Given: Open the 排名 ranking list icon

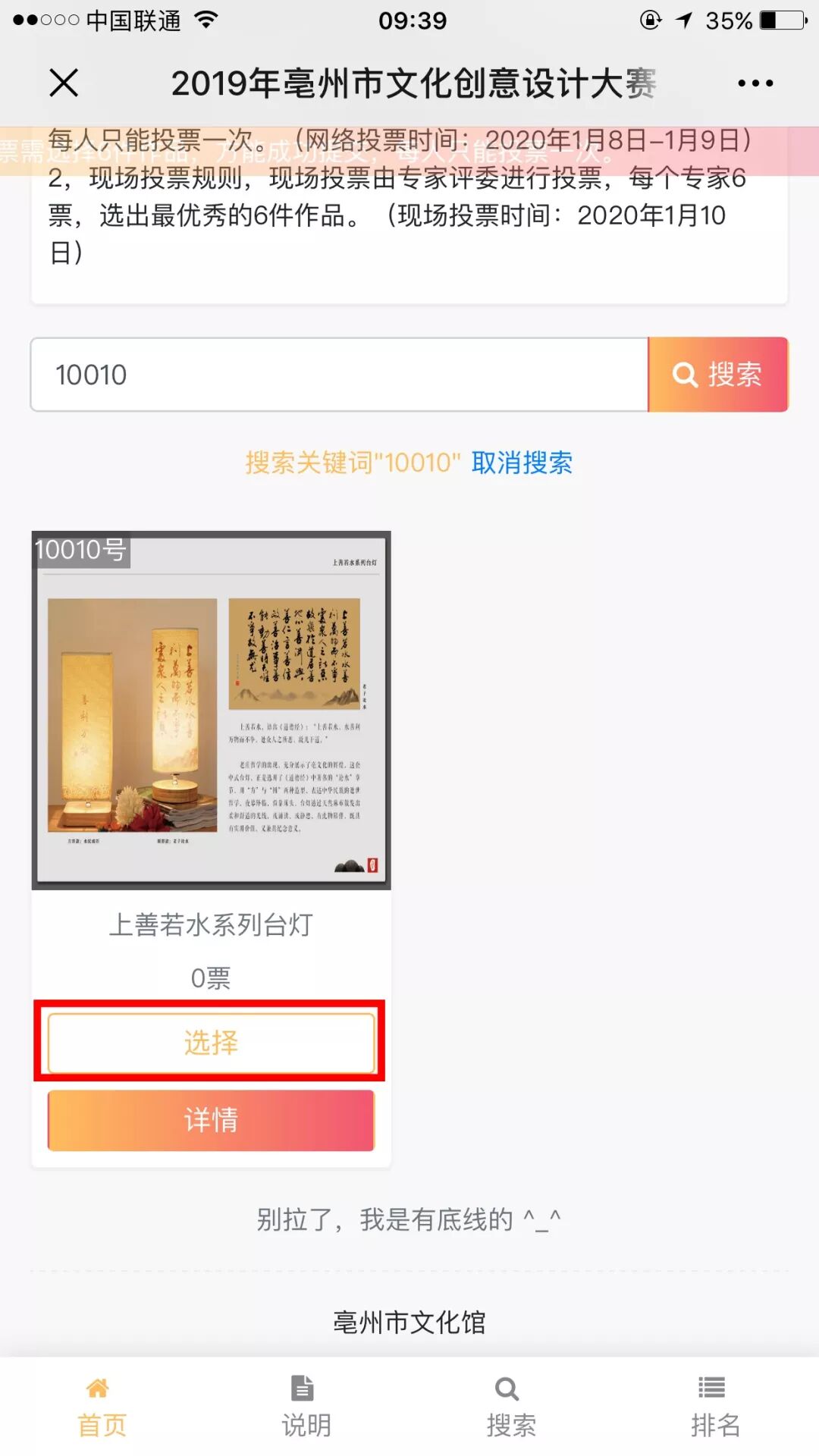Looking at the screenshot, I should (711, 1388).
